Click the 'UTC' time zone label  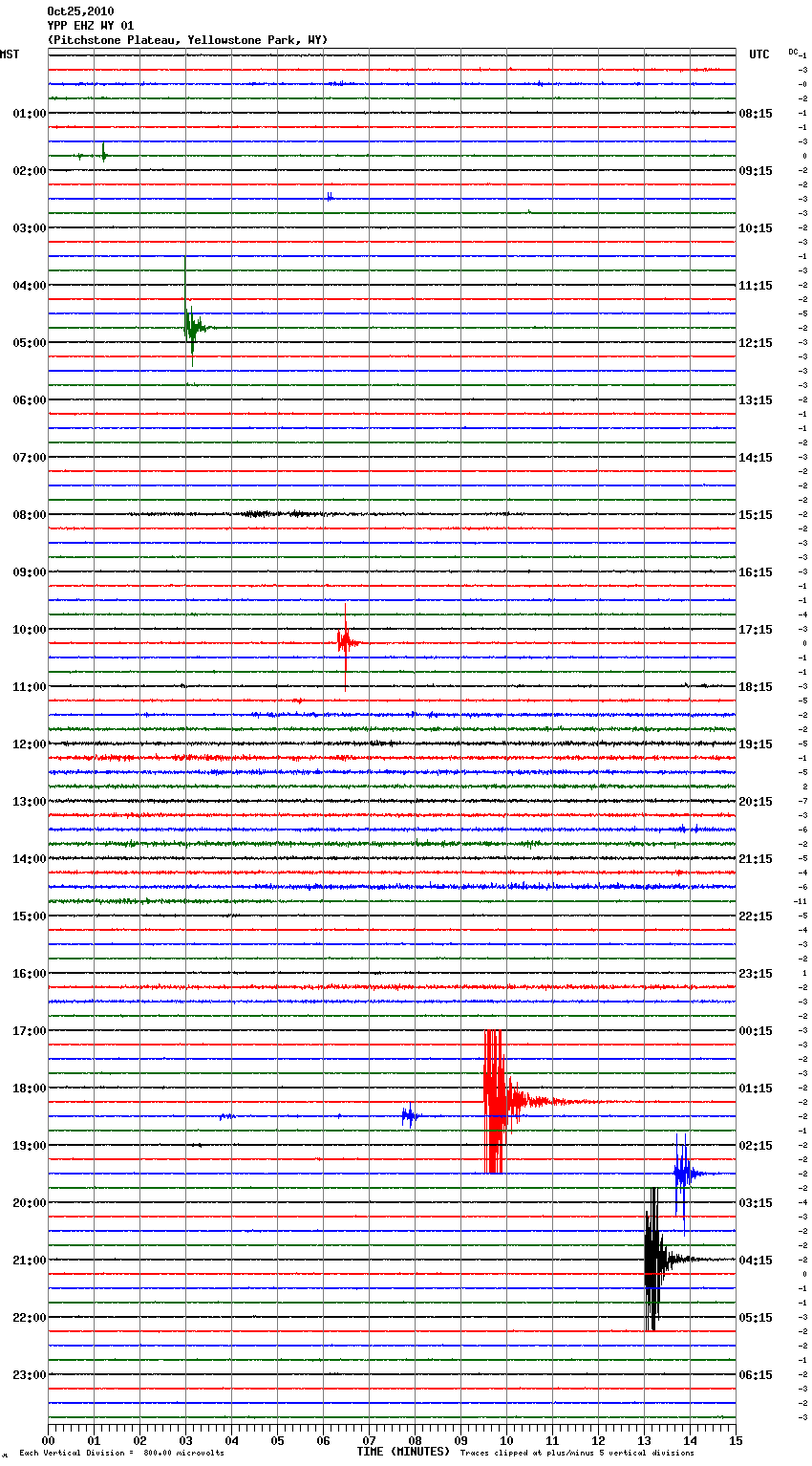[759, 54]
